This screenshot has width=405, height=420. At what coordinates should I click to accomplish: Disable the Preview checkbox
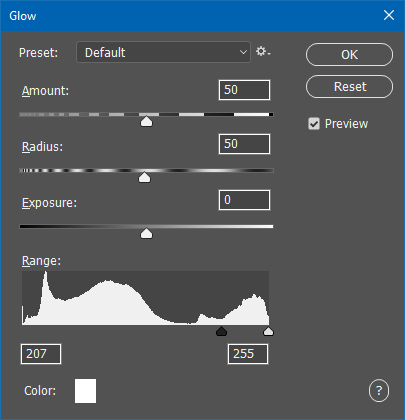pos(314,124)
